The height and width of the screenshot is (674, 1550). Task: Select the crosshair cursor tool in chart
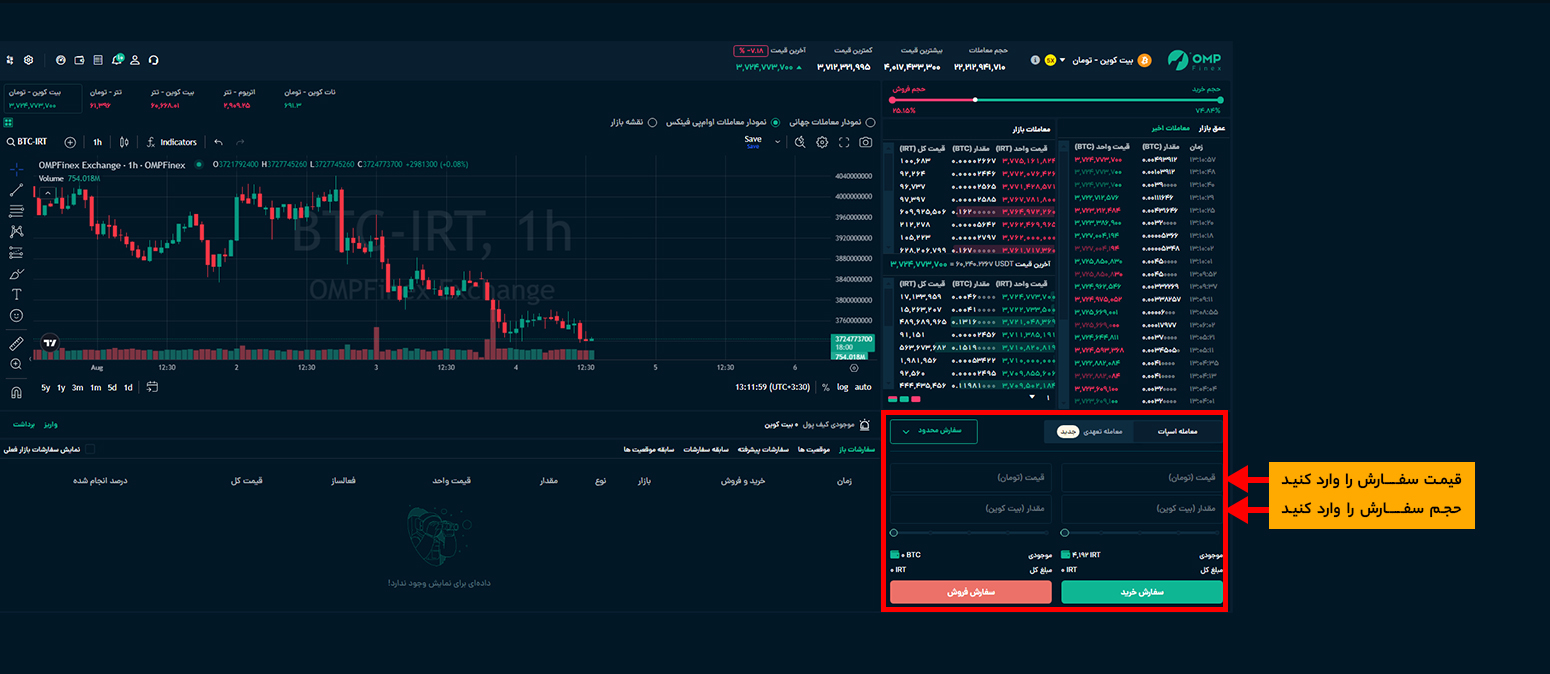tap(16, 169)
